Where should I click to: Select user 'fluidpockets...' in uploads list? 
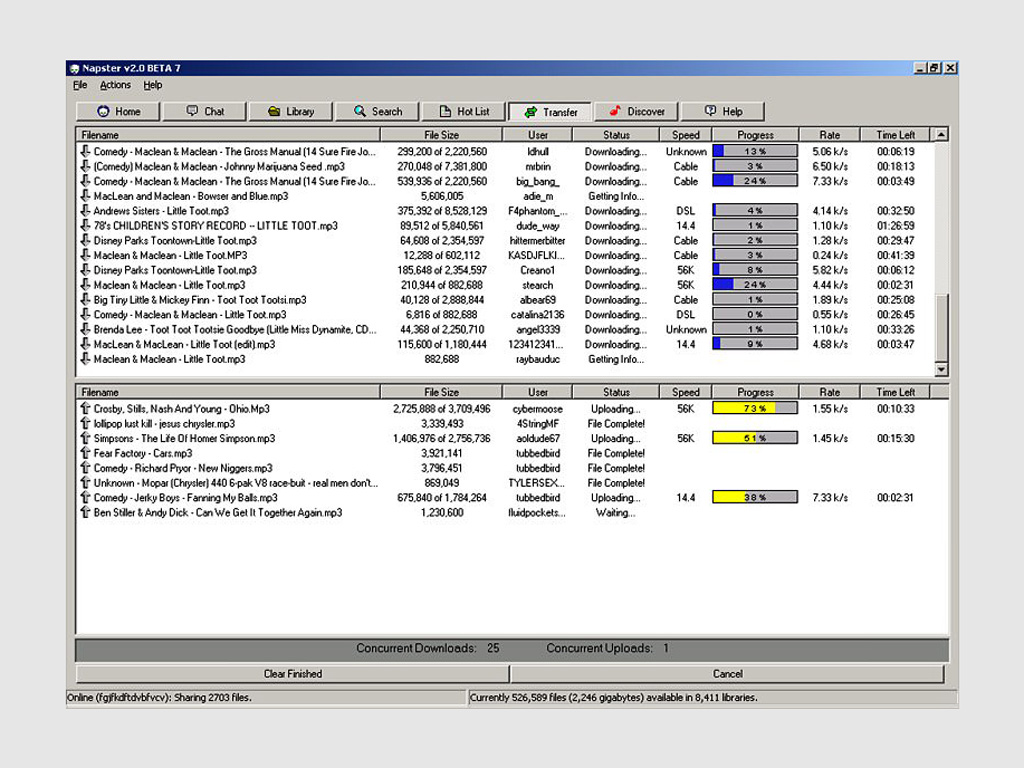[537, 513]
